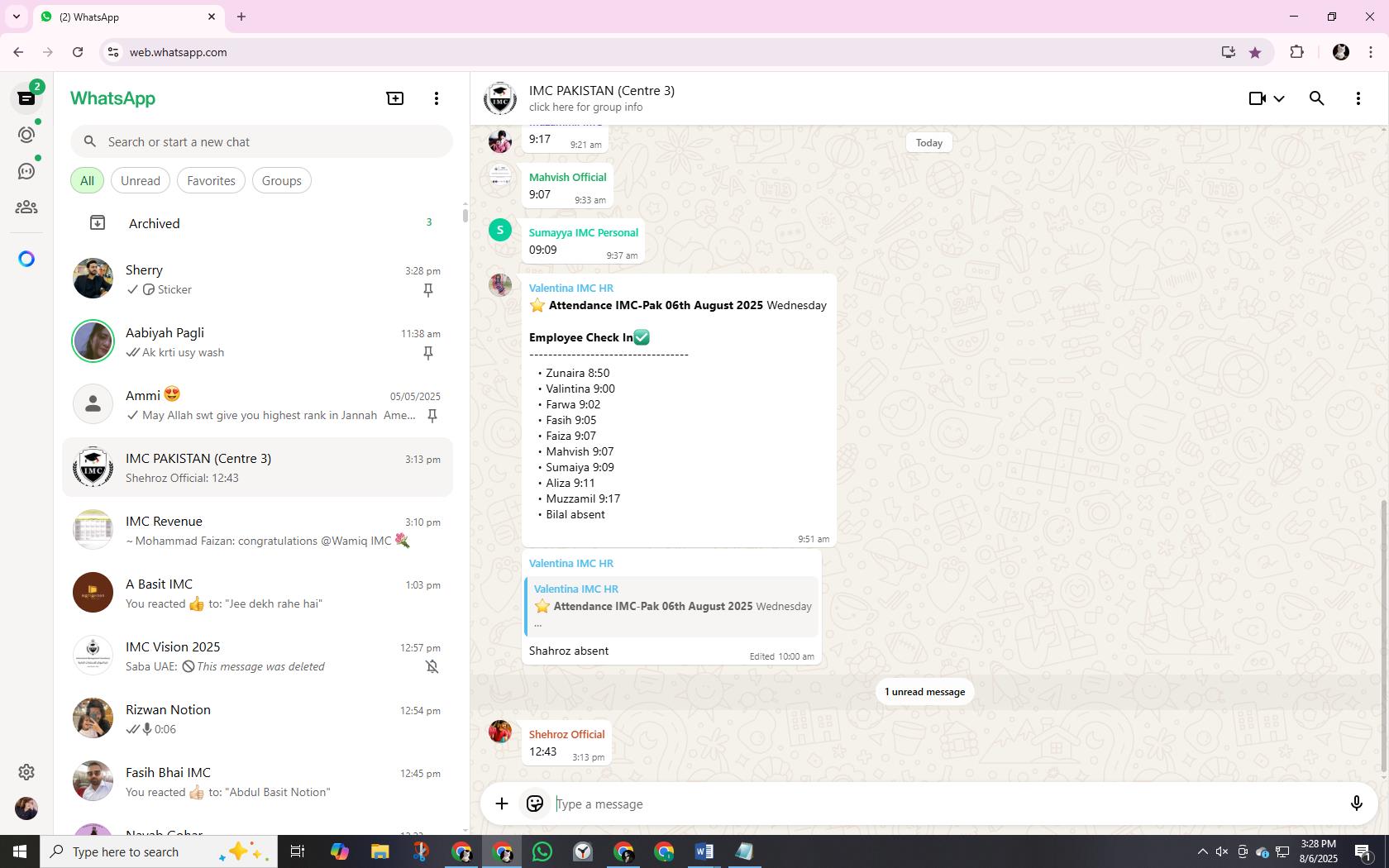This screenshot has width=1389, height=868.
Task: Open the A Basit IMC chat
Action: click(x=258, y=593)
